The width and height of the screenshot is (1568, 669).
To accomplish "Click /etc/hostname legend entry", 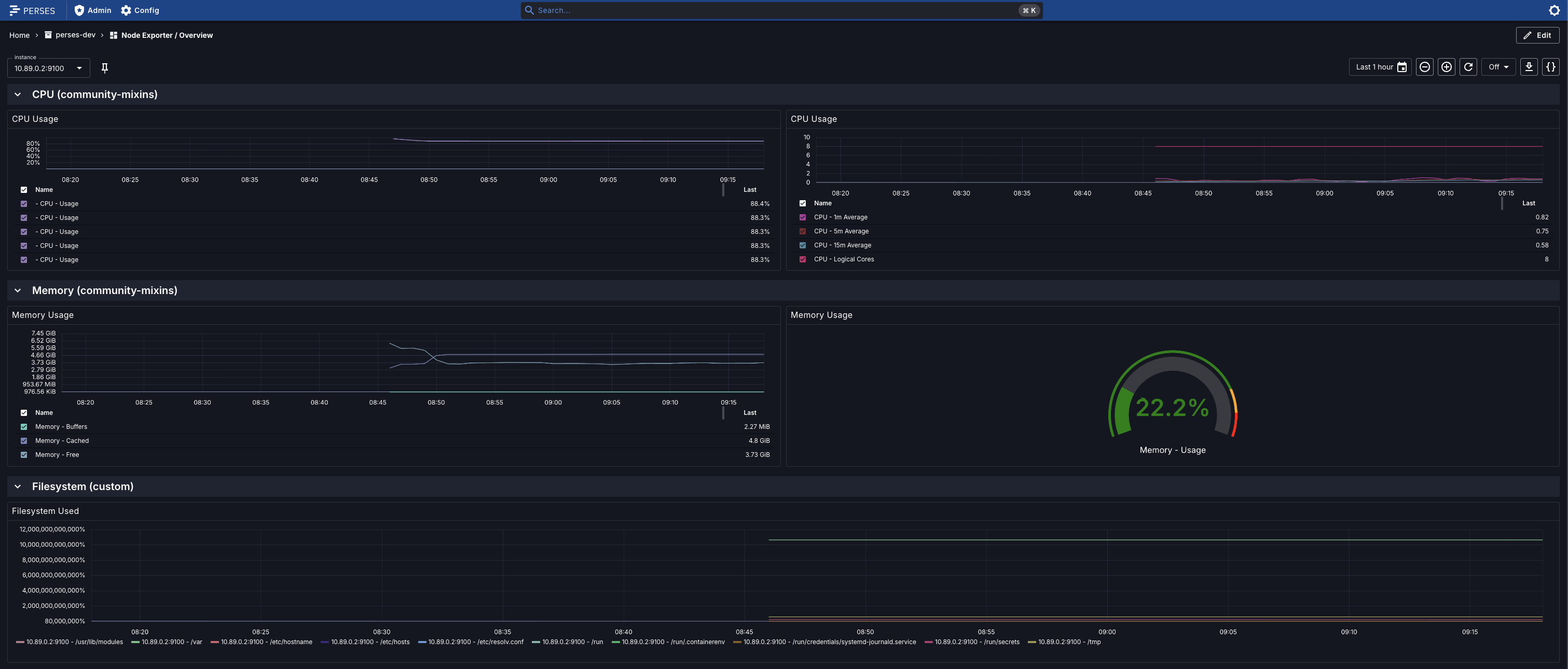I will pyautogui.click(x=261, y=642).
